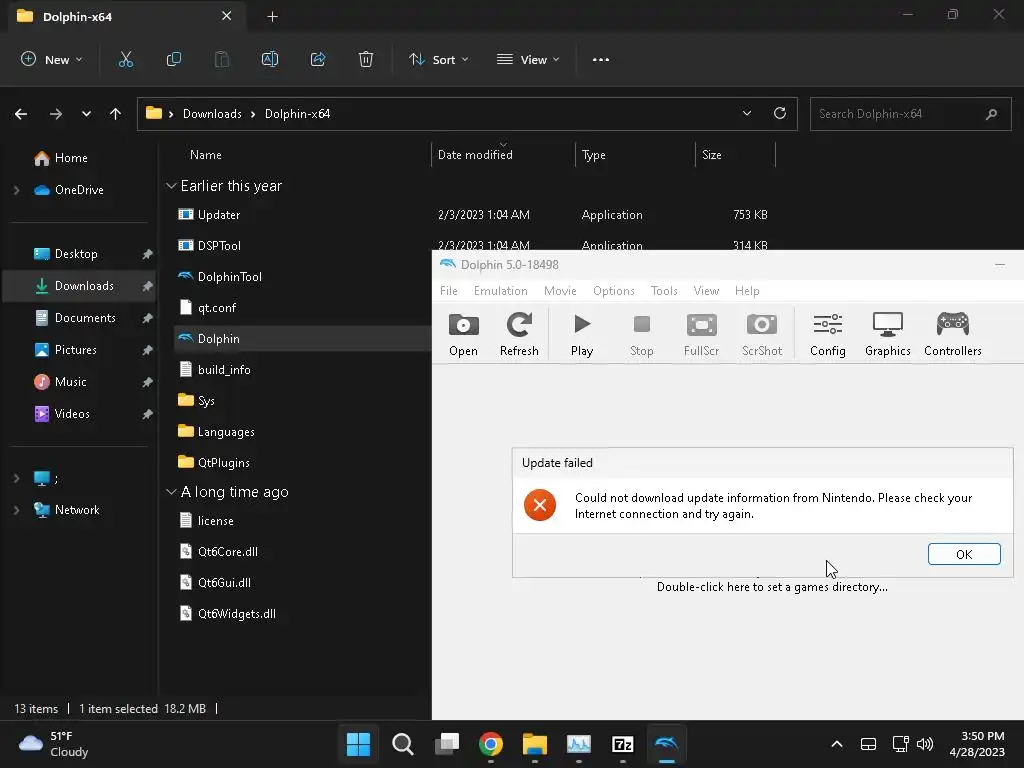
Task: Open Dolphin Movie menu
Action: (x=560, y=291)
